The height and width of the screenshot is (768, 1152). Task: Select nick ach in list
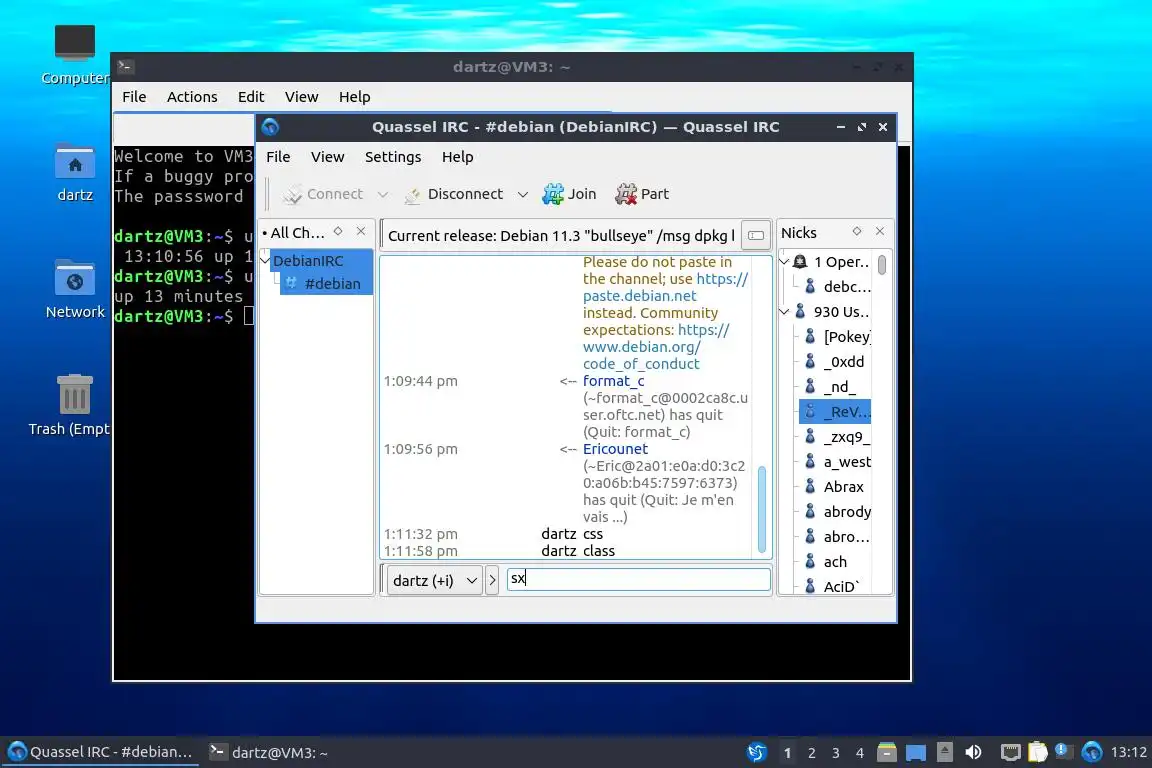click(x=835, y=561)
